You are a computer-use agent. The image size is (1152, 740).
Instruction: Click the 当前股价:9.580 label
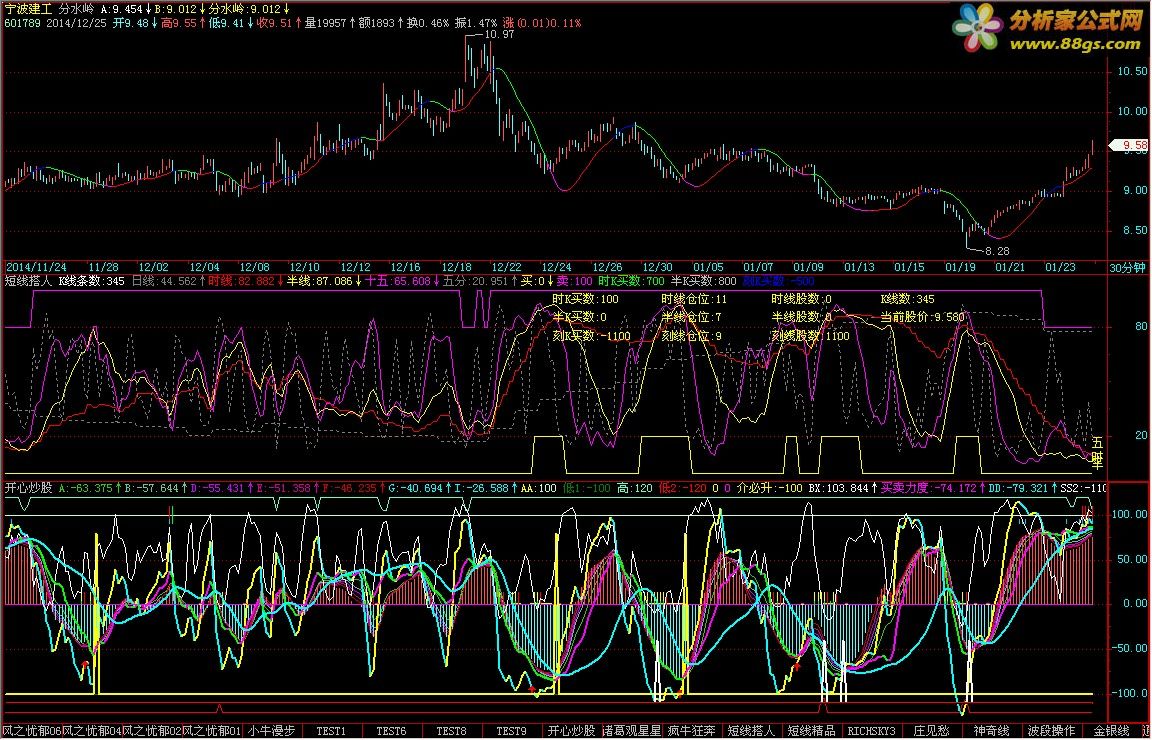pyautogui.click(x=923, y=317)
